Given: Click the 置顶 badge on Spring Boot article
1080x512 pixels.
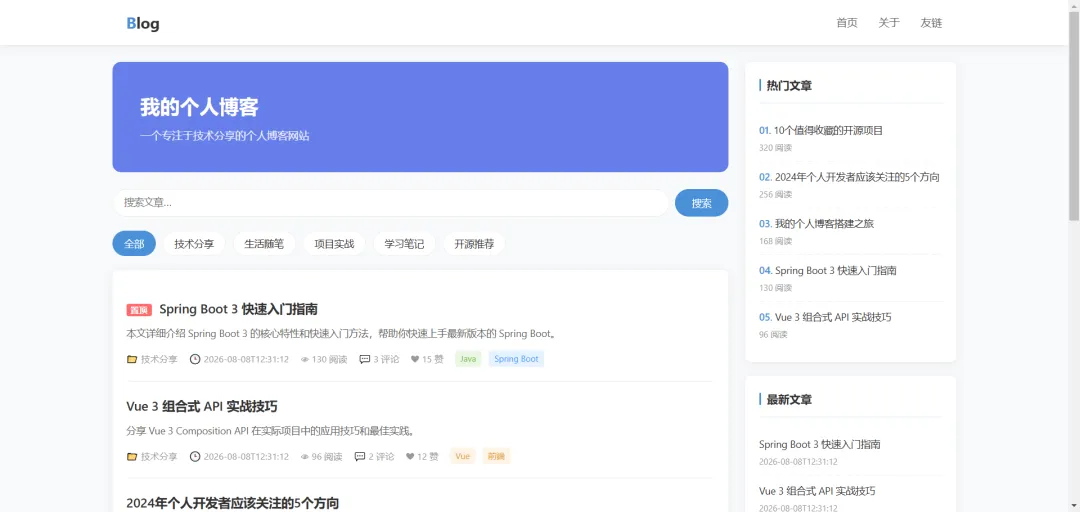Looking at the screenshot, I should 139,310.
